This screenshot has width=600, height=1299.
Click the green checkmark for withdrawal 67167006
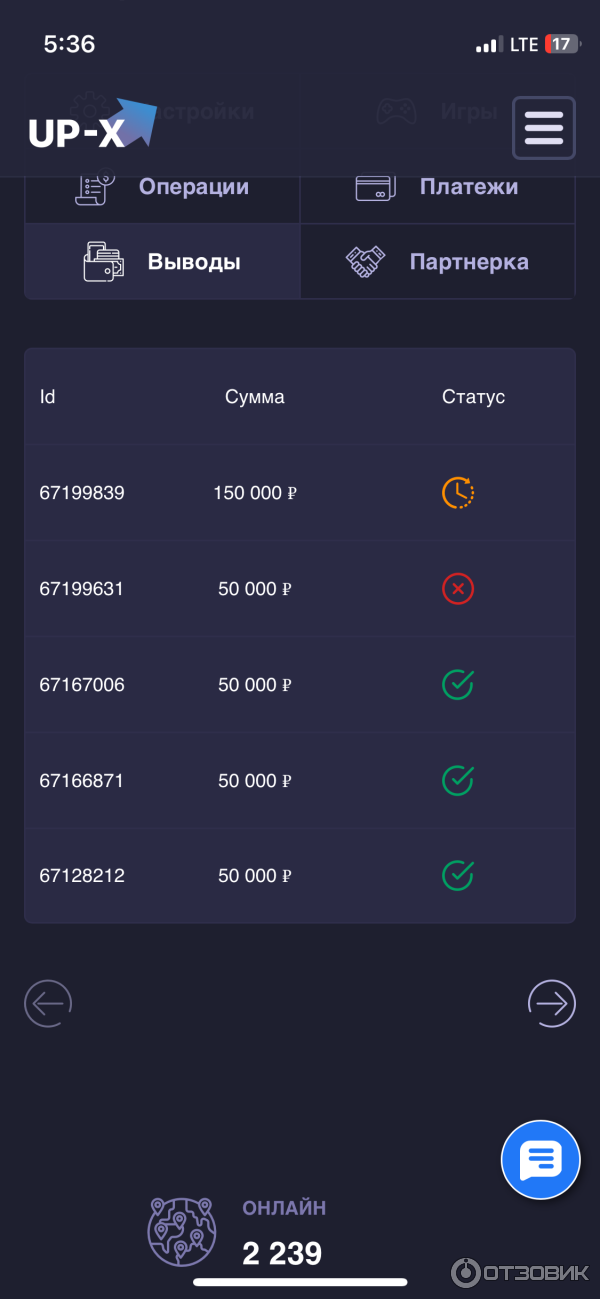[x=458, y=685]
